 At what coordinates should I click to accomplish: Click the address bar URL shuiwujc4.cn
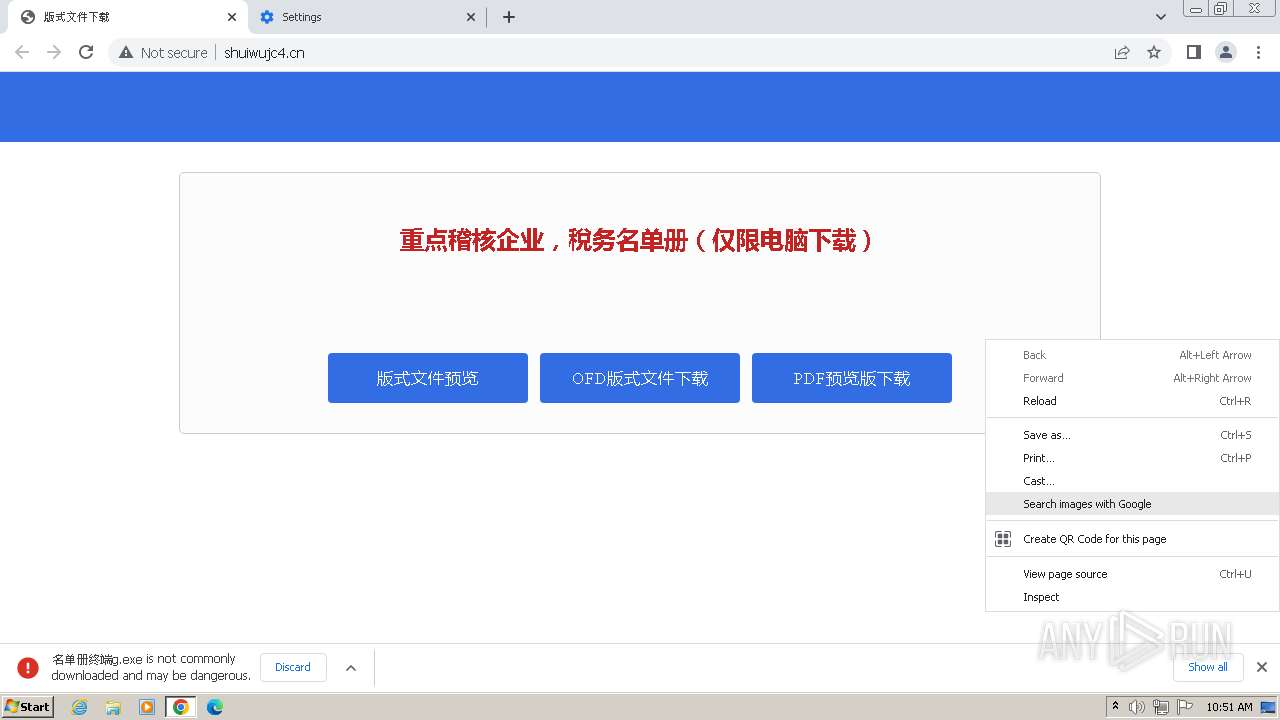pos(264,53)
